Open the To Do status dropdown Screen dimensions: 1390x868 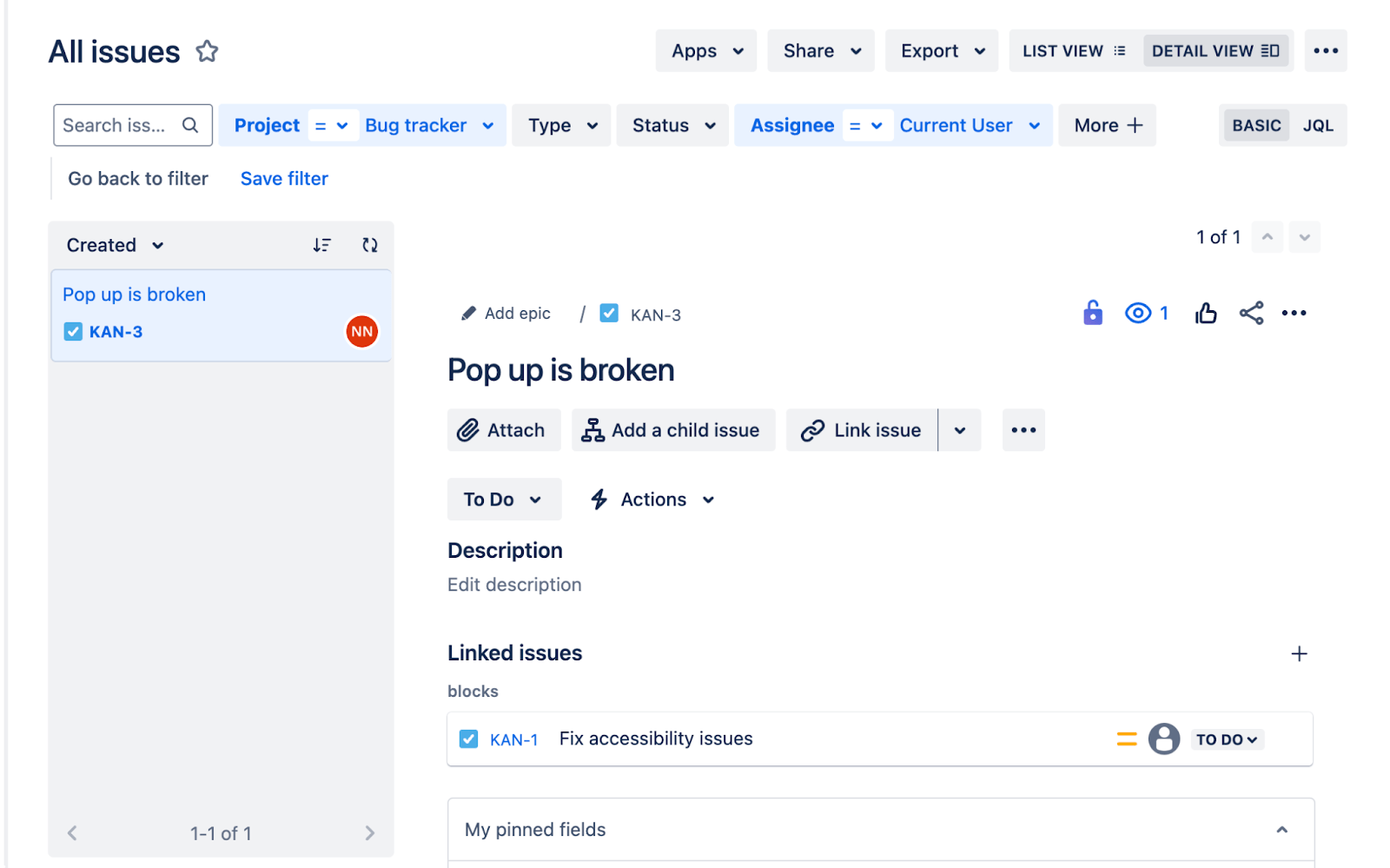click(503, 499)
